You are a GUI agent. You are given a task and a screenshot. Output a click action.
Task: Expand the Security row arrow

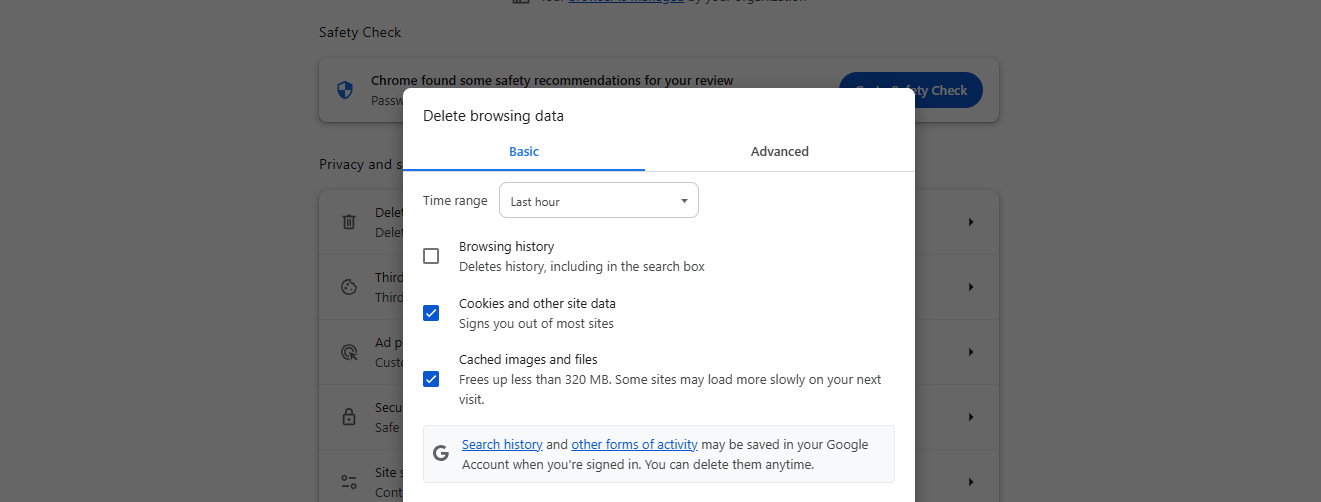[x=970, y=417]
